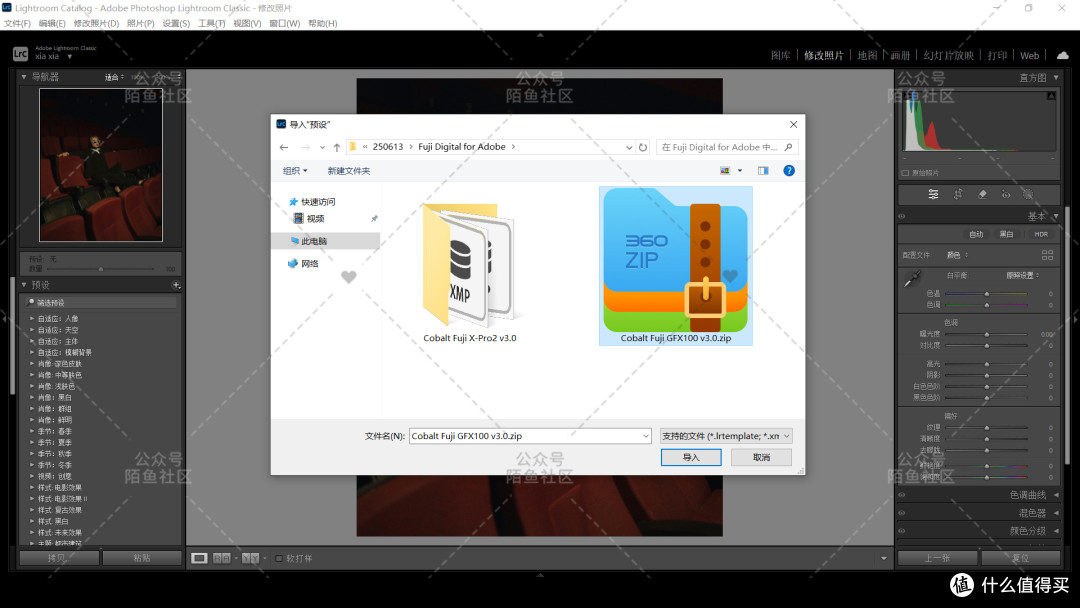The height and width of the screenshot is (608, 1080).
Task: Enable HDR editing button
Action: click(1041, 234)
